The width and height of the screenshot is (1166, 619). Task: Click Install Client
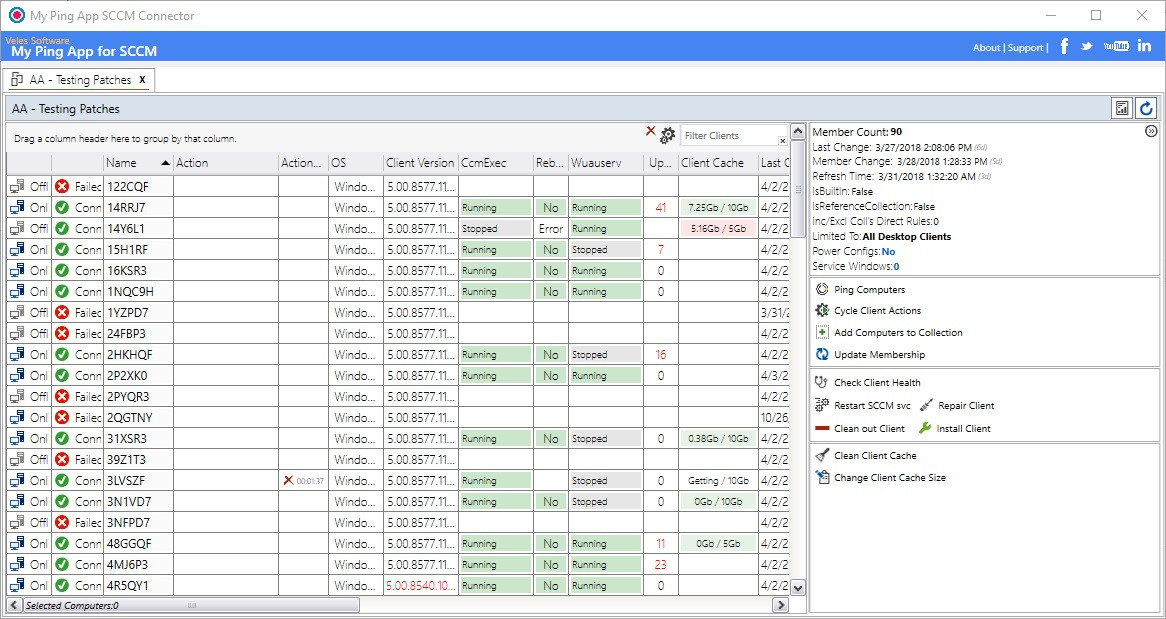coord(955,429)
